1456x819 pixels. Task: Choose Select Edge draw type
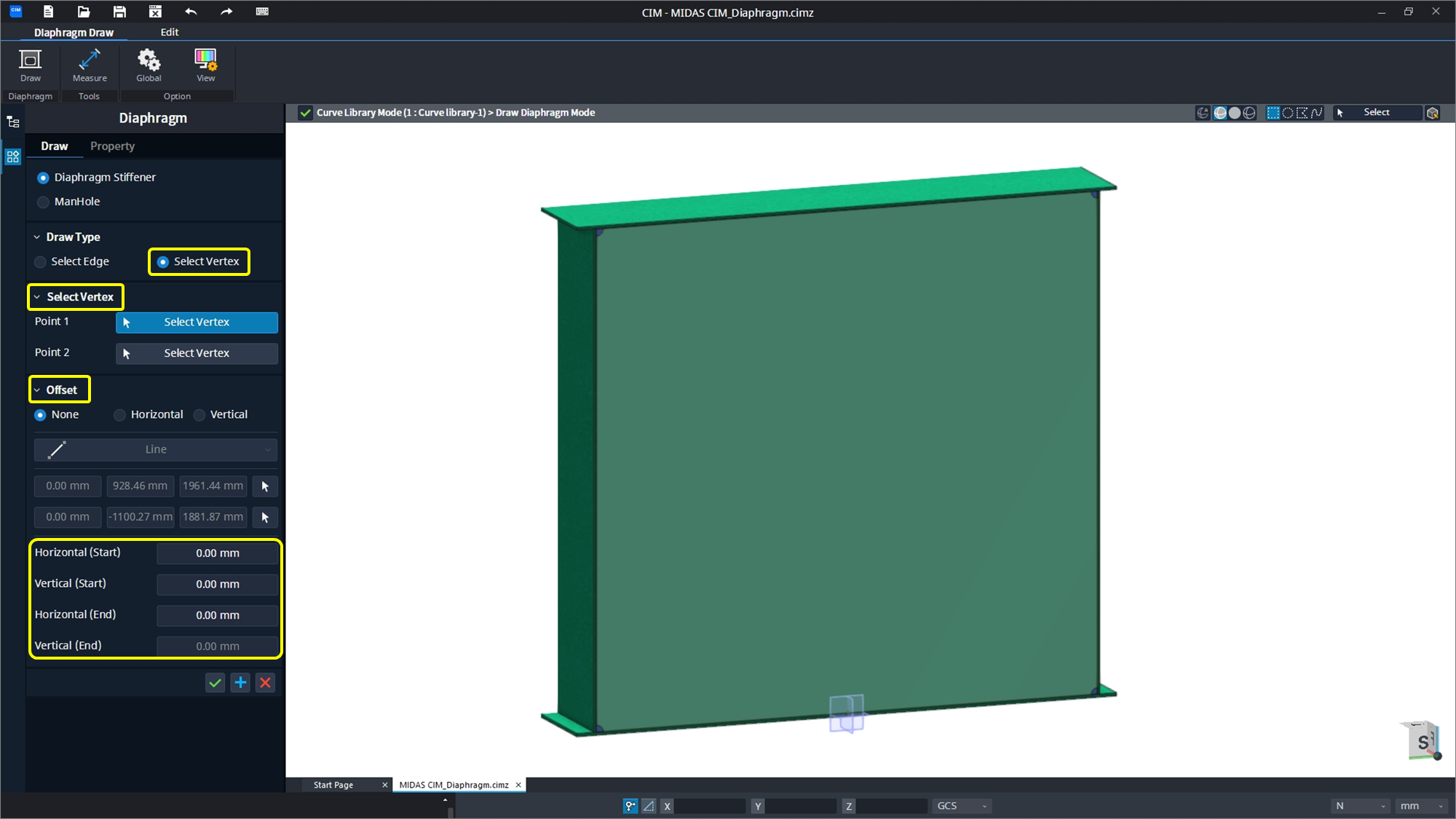click(x=41, y=262)
